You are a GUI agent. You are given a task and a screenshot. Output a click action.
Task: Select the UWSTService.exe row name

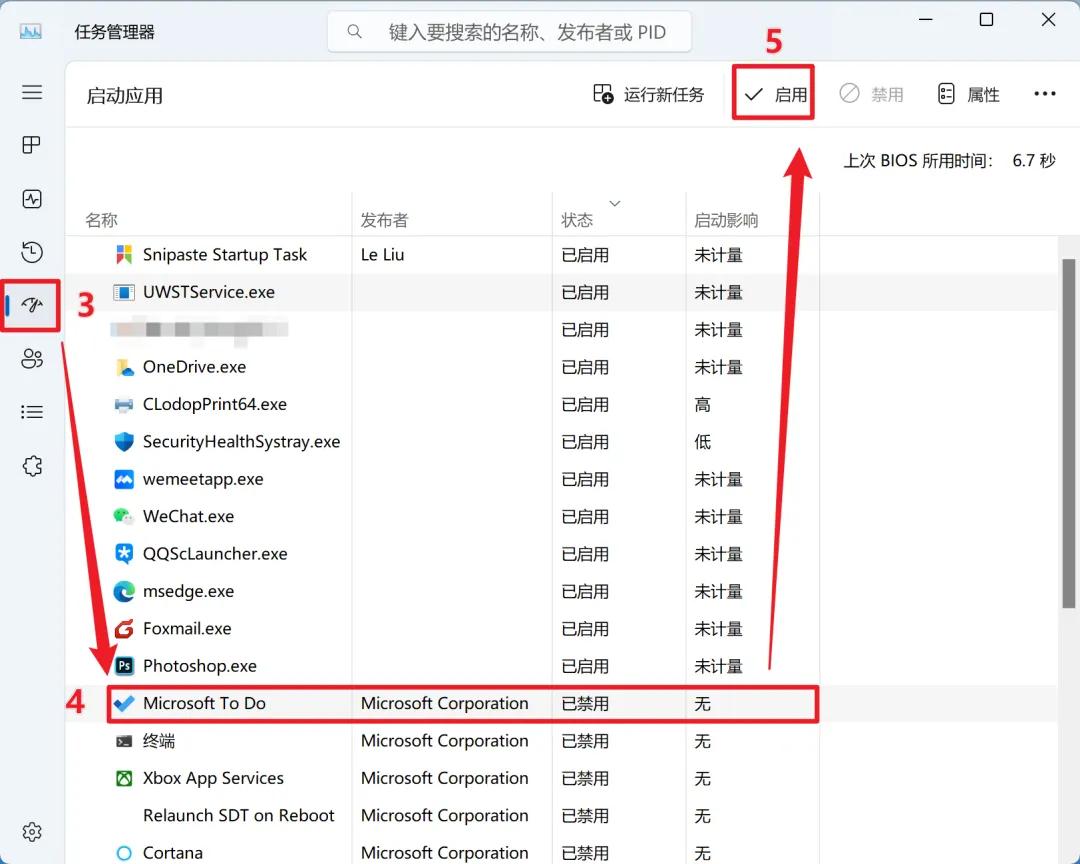(x=209, y=292)
